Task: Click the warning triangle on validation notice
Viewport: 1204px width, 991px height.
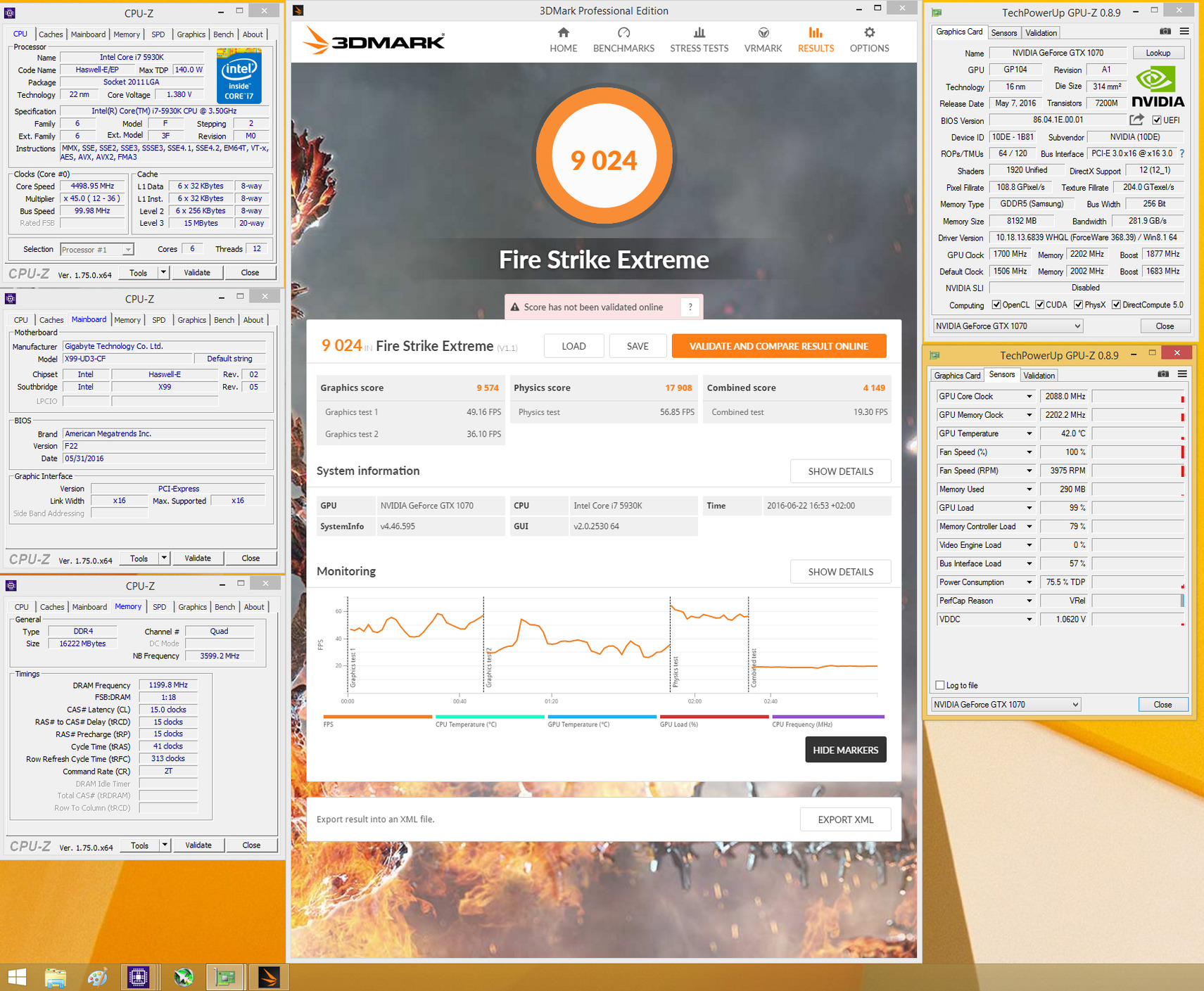Action: (515, 307)
